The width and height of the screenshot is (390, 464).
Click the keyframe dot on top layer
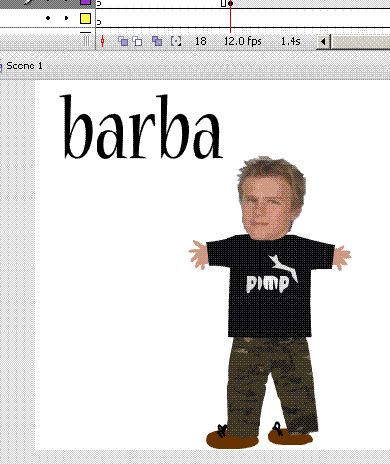click(230, 3)
